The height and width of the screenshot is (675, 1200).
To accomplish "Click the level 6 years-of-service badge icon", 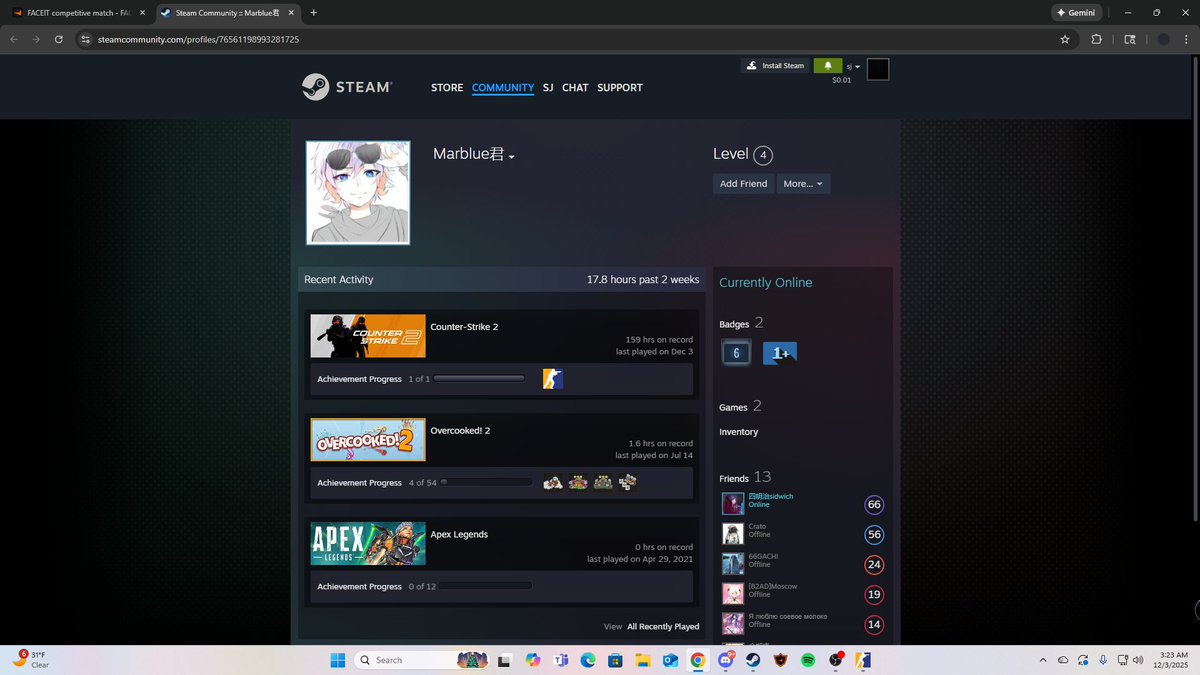I will pos(736,353).
